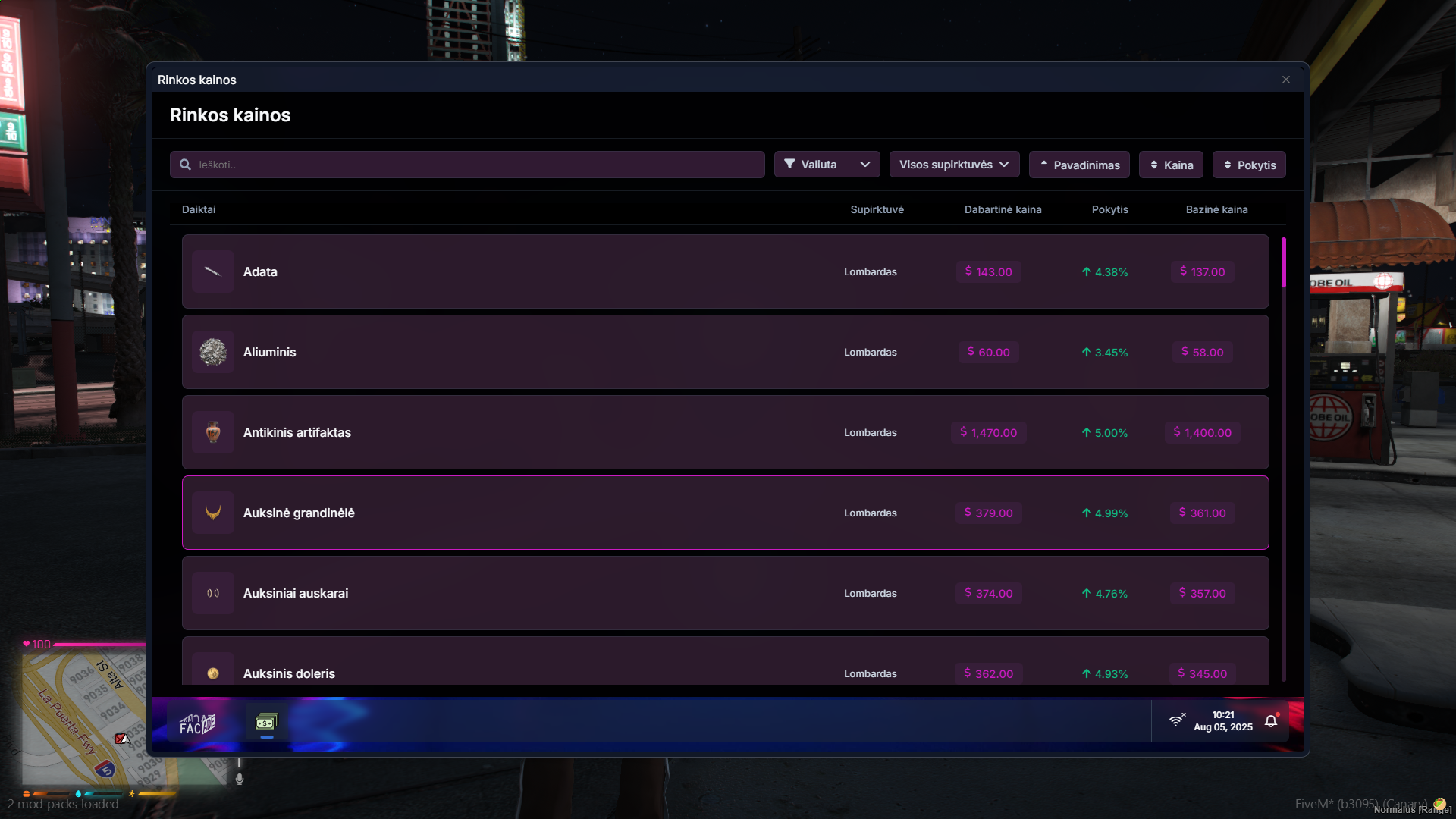Click the Auksiniai auskarai earrings icon
1456x819 pixels.
[213, 593]
